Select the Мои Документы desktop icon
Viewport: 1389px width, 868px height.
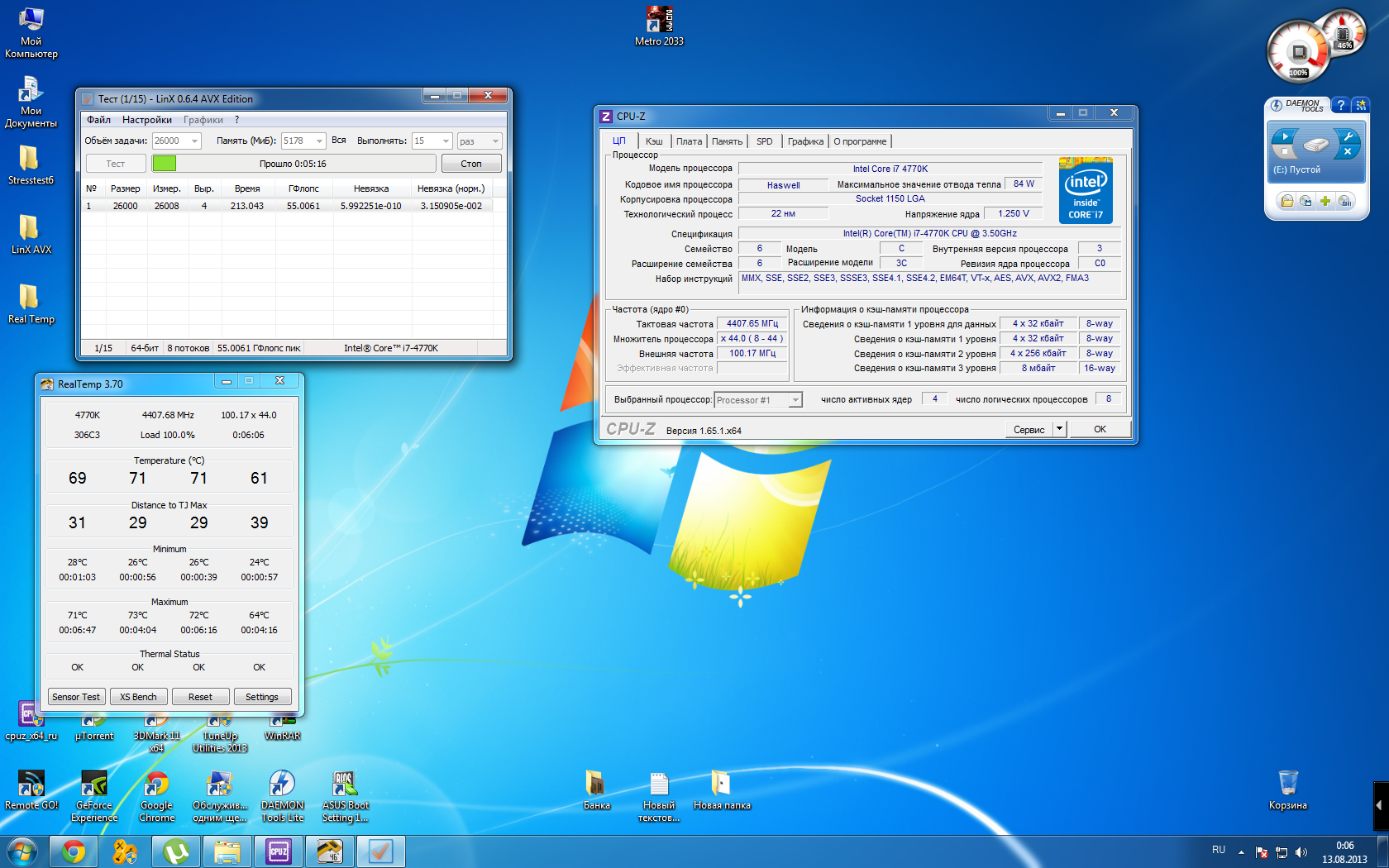point(31,103)
